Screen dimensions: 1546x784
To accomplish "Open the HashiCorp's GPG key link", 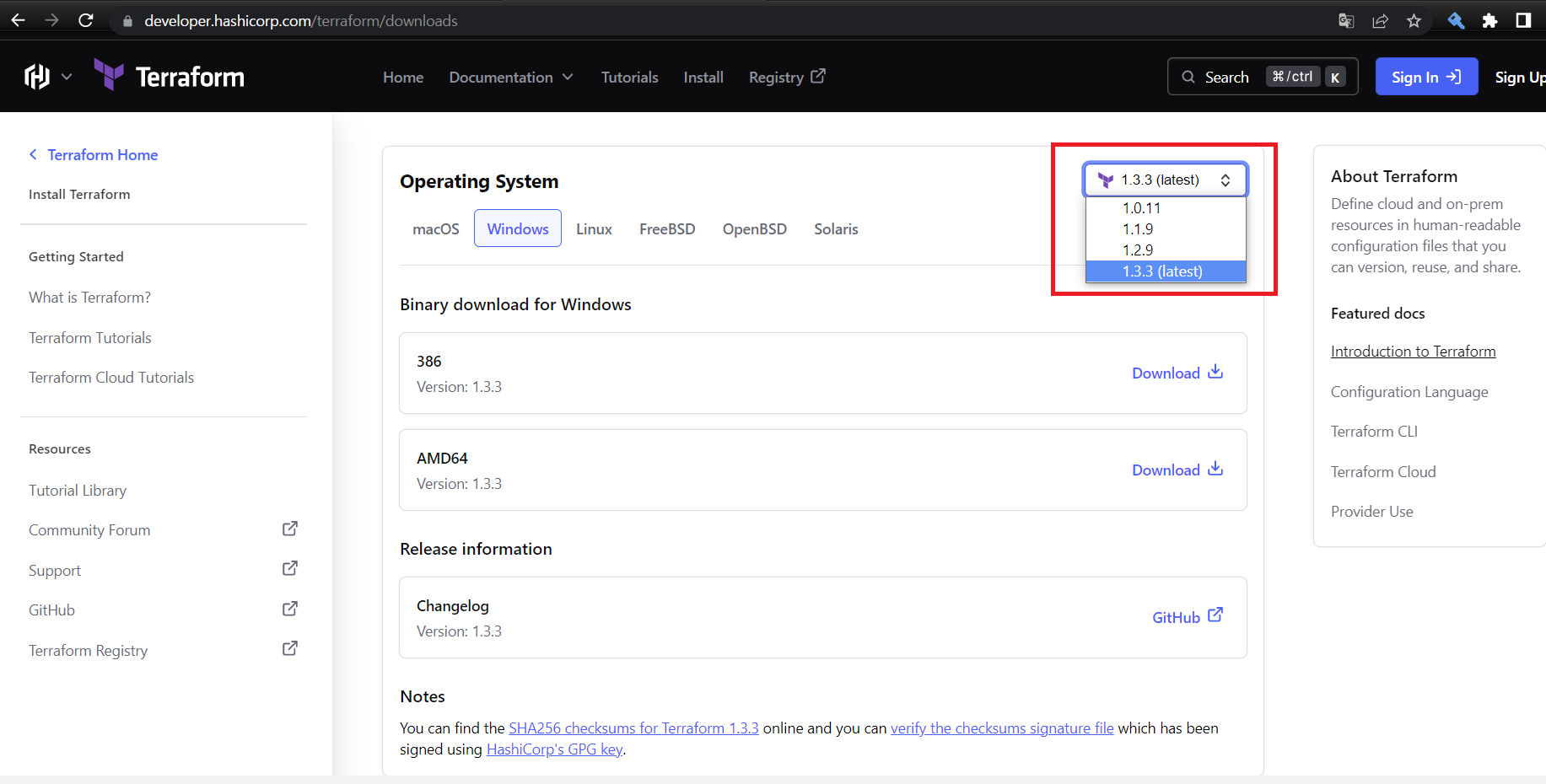I will (x=555, y=749).
